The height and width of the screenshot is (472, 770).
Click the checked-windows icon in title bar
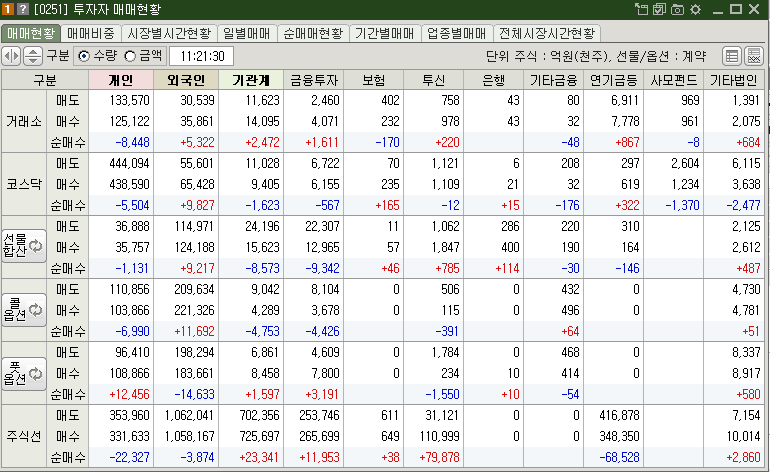660,9
